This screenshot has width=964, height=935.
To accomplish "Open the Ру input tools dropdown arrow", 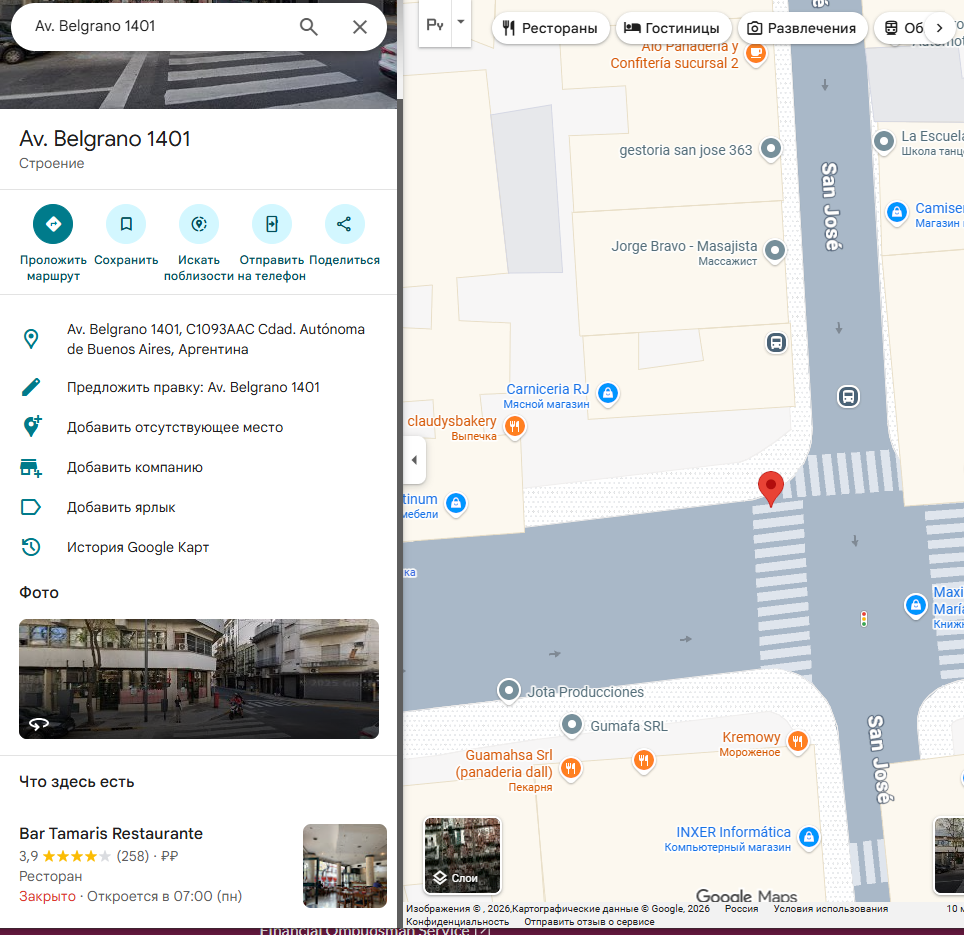I will click(x=461, y=23).
